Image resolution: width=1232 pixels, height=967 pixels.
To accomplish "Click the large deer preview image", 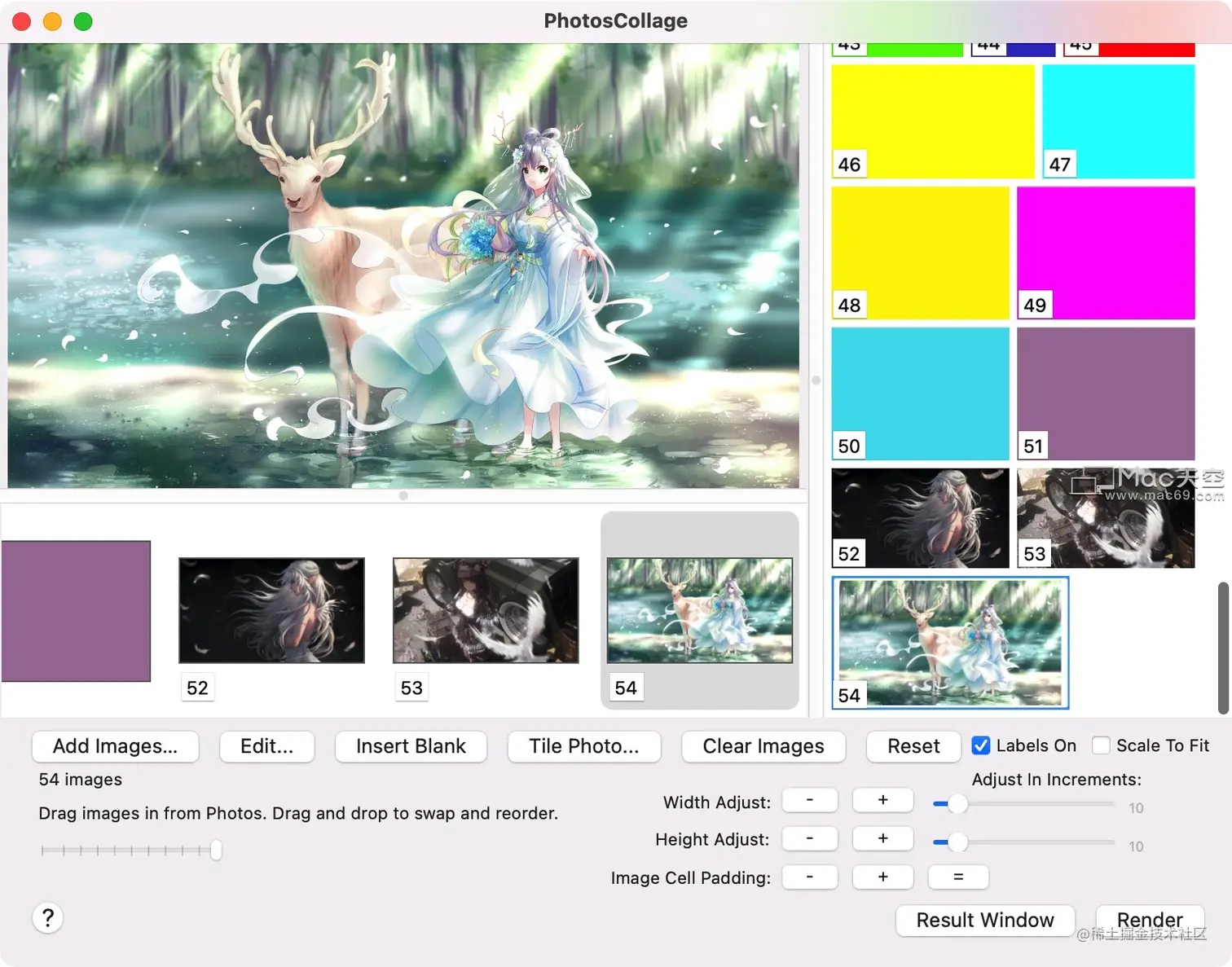I will pyautogui.click(x=403, y=266).
